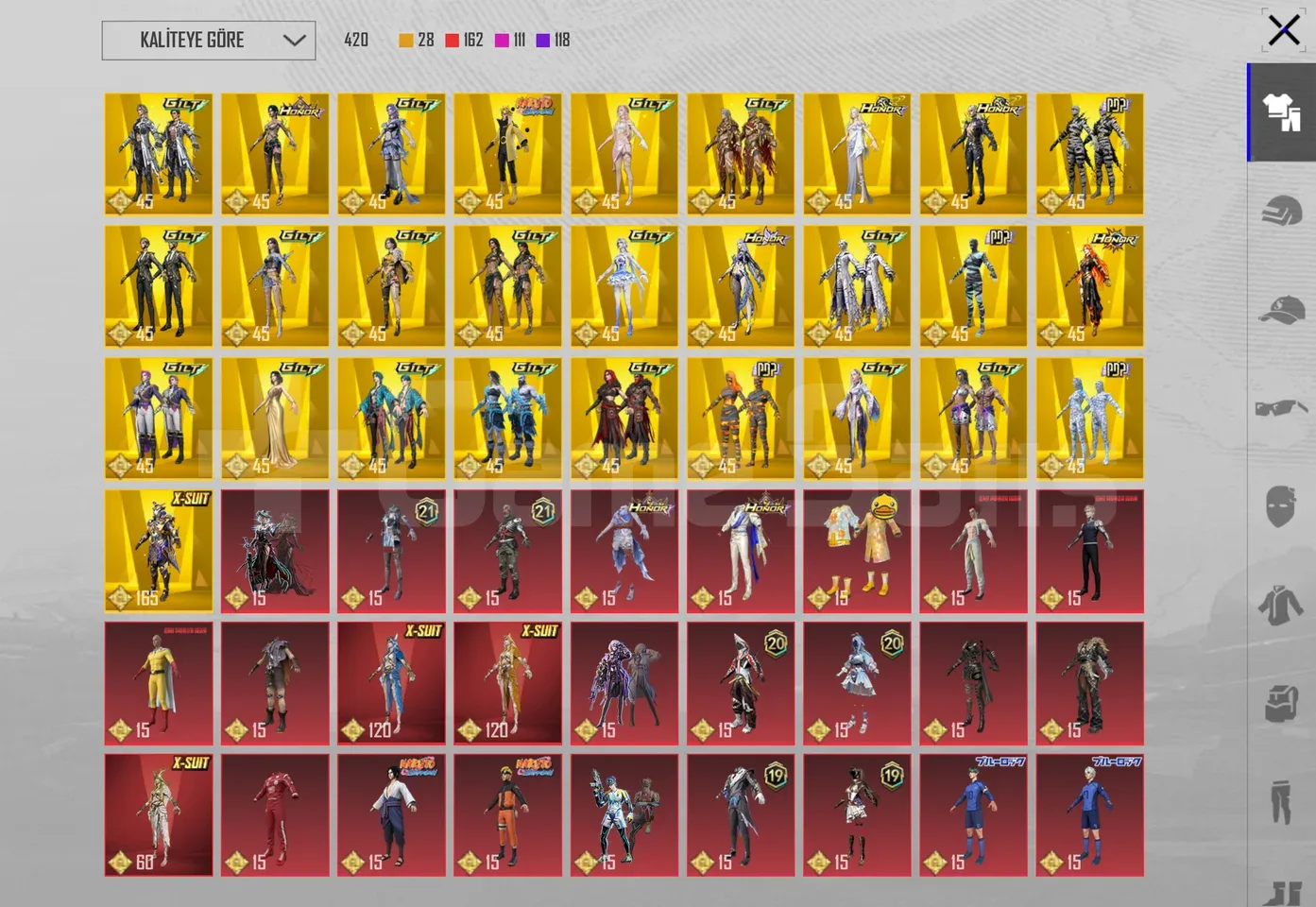Select the red racing suit outfit
The height and width of the screenshot is (907, 1316).
pos(275,815)
